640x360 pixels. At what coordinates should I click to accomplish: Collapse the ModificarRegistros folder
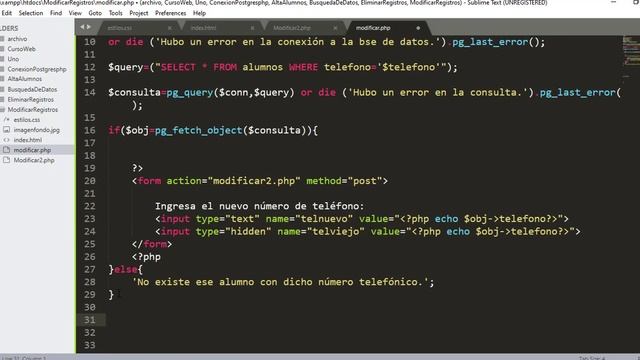click(33, 109)
